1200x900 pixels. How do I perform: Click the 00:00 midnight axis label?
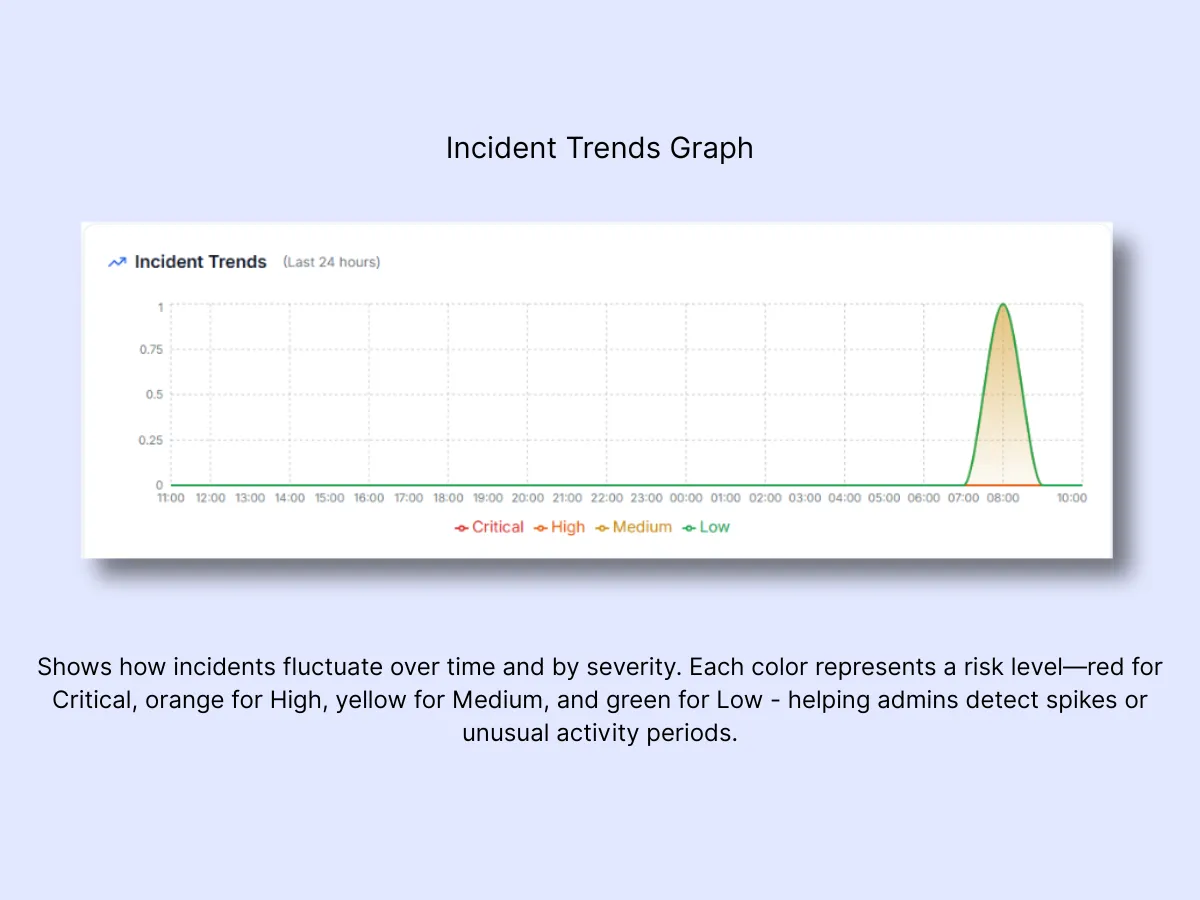tap(685, 497)
